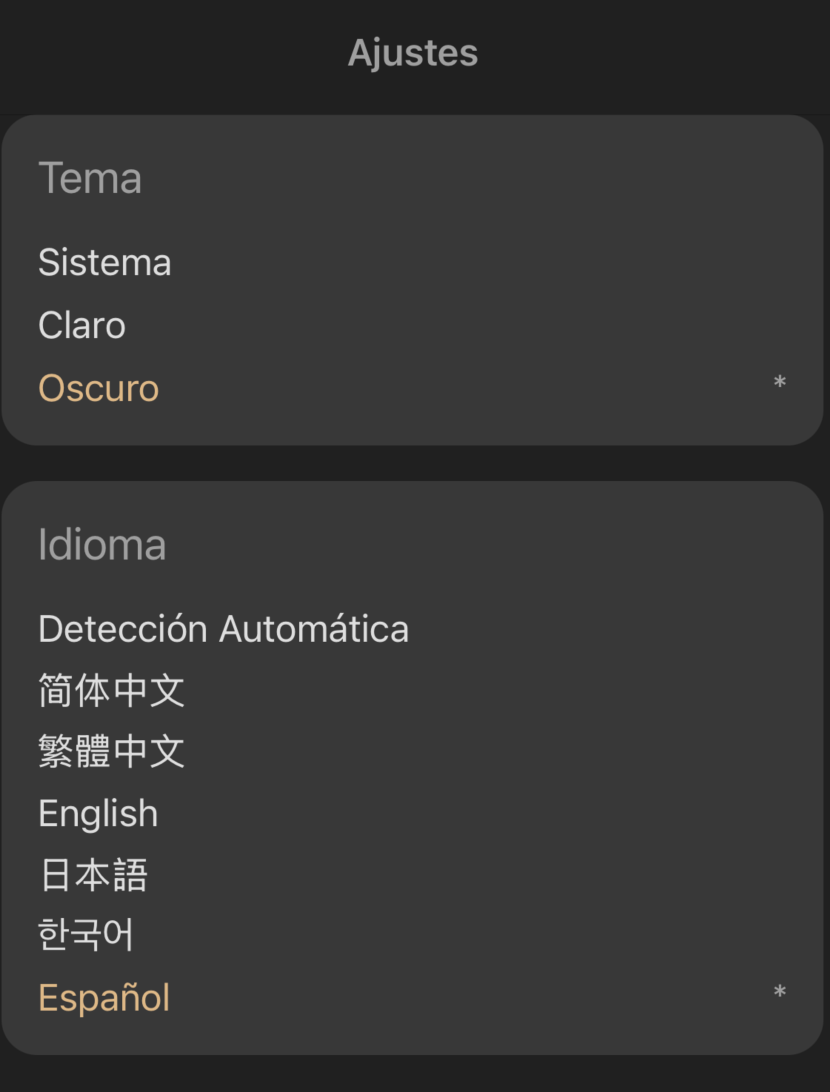Pick 한국어 in the Idioma list

coord(86,936)
